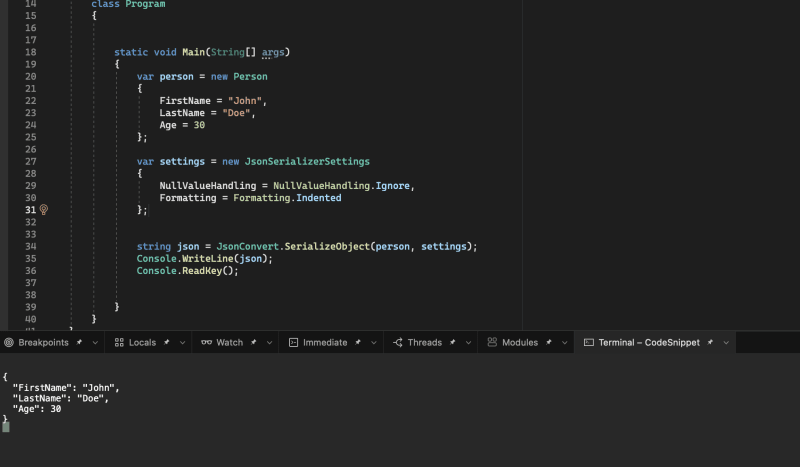Click the Watch glasses icon
This screenshot has width=800, height=467.
click(x=206, y=342)
